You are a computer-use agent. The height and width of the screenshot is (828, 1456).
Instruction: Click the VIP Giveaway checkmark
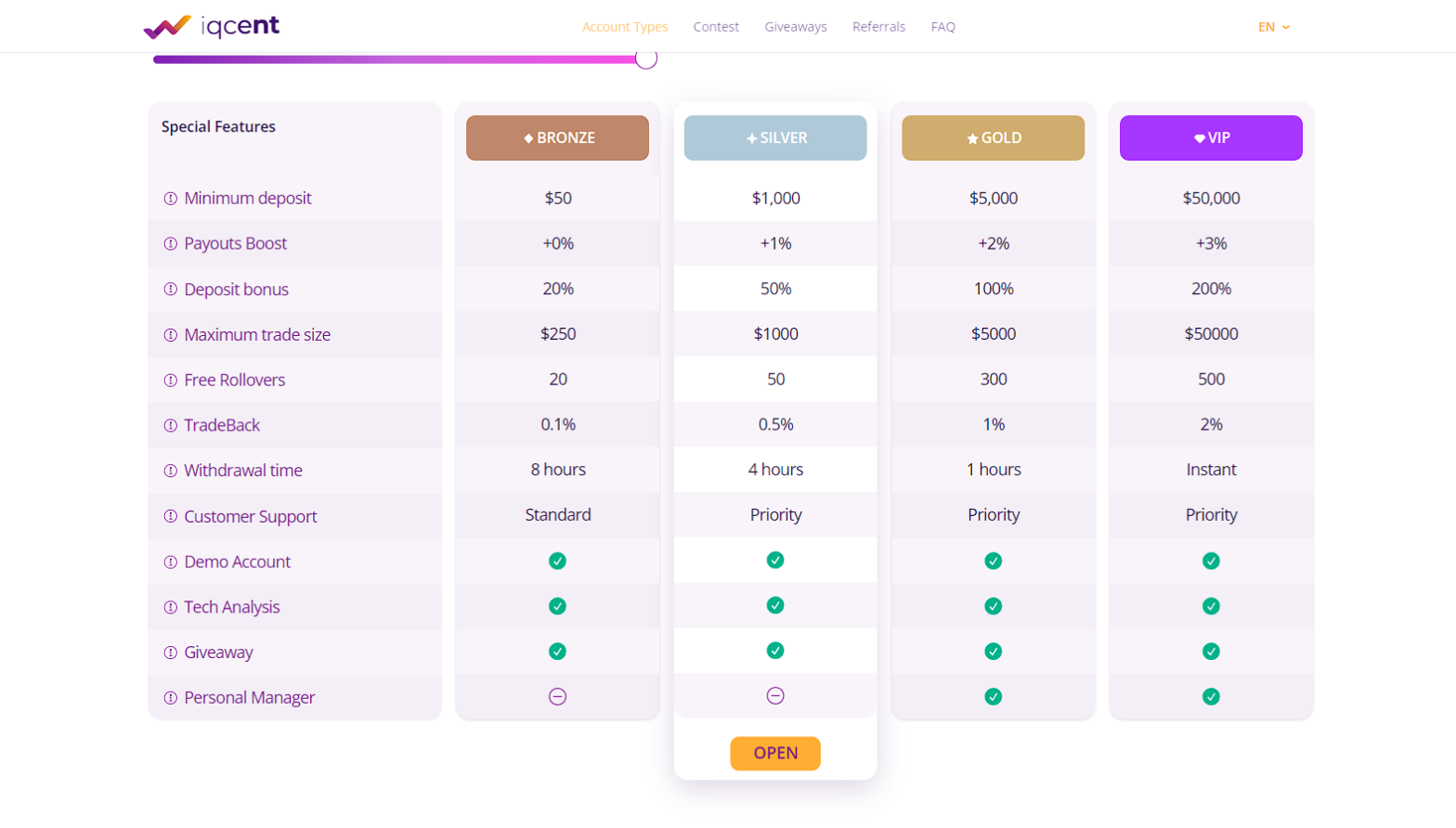1211,652
